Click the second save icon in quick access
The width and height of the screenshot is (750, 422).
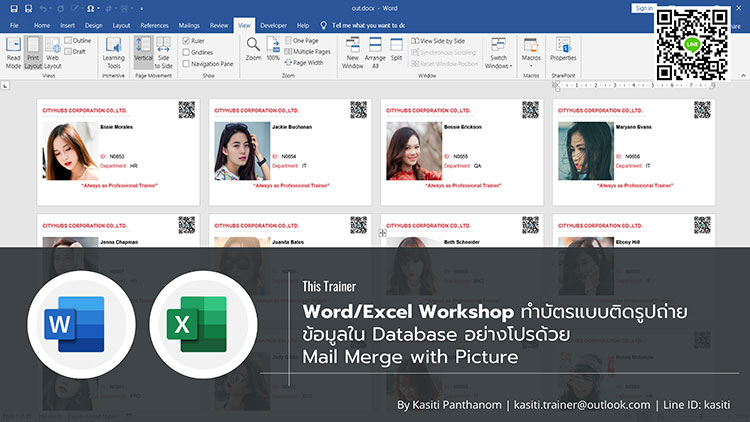point(29,9)
